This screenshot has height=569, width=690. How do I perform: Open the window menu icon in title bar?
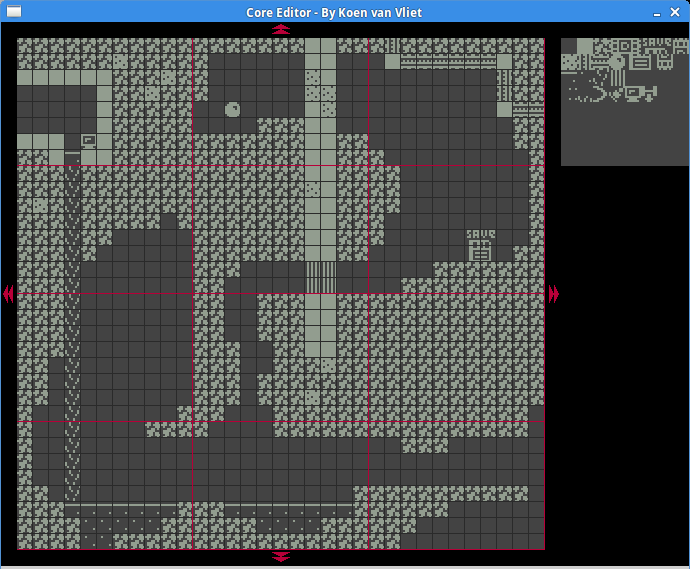pyautogui.click(x=14, y=11)
